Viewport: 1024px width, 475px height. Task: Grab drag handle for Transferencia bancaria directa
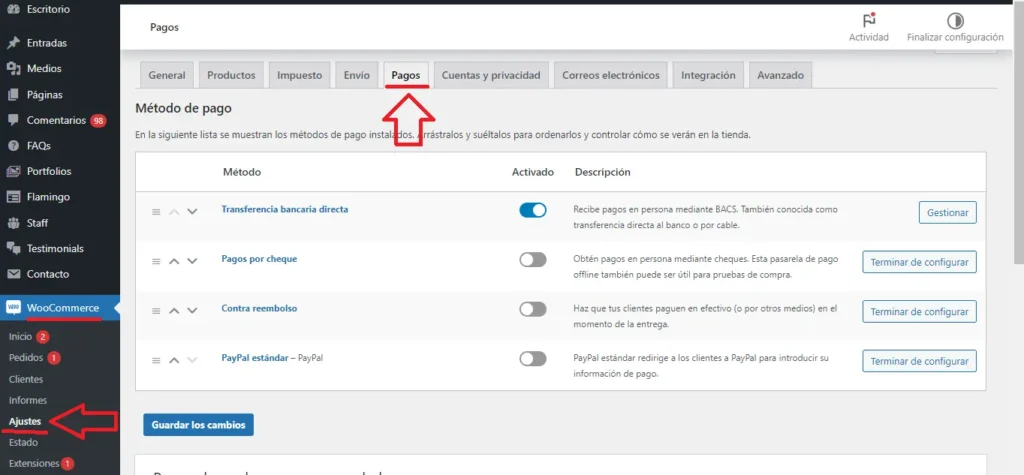point(156,212)
